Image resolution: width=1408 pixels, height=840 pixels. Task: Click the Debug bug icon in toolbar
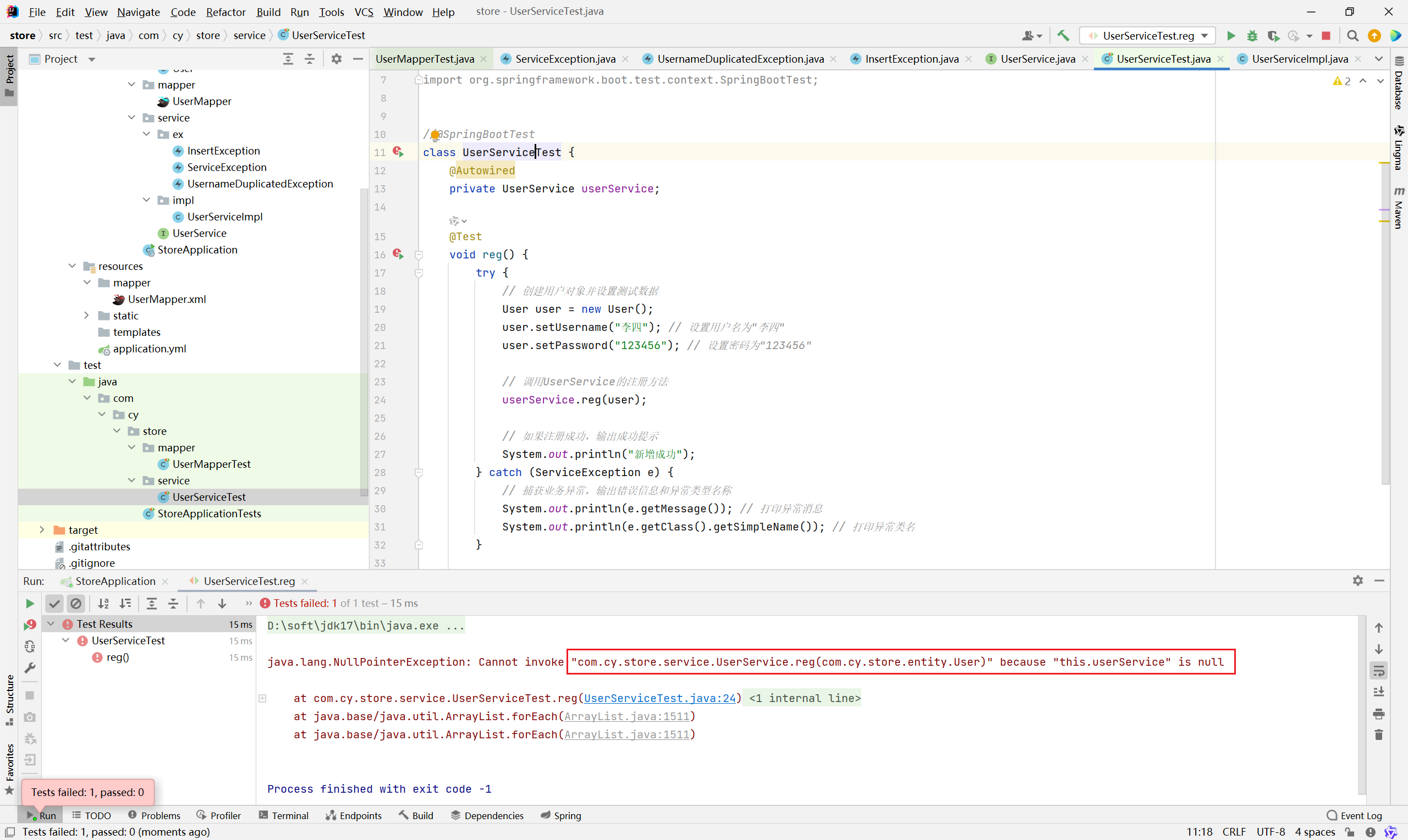1252,36
